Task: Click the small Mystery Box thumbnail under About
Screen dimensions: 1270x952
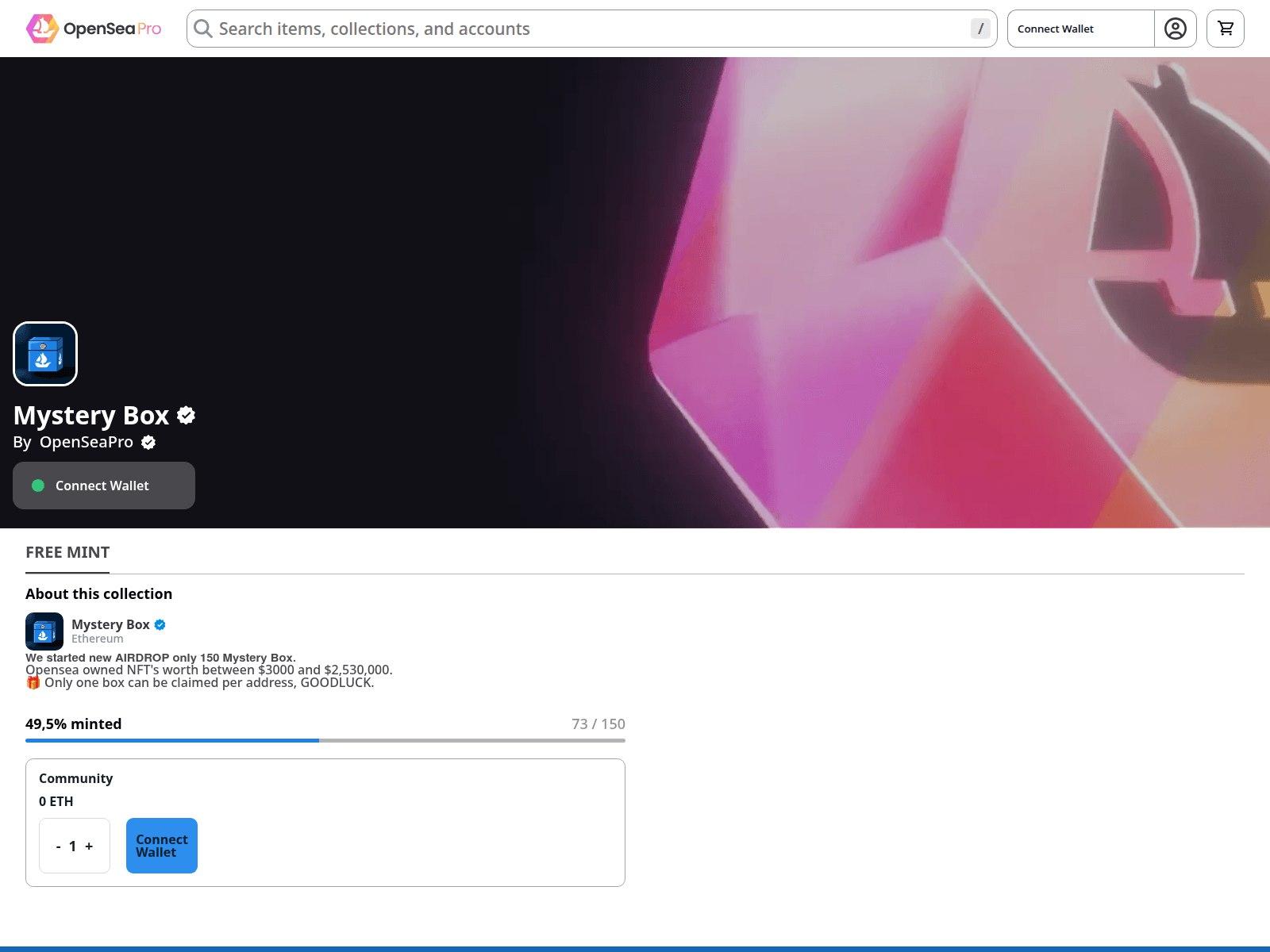Action: [x=44, y=631]
